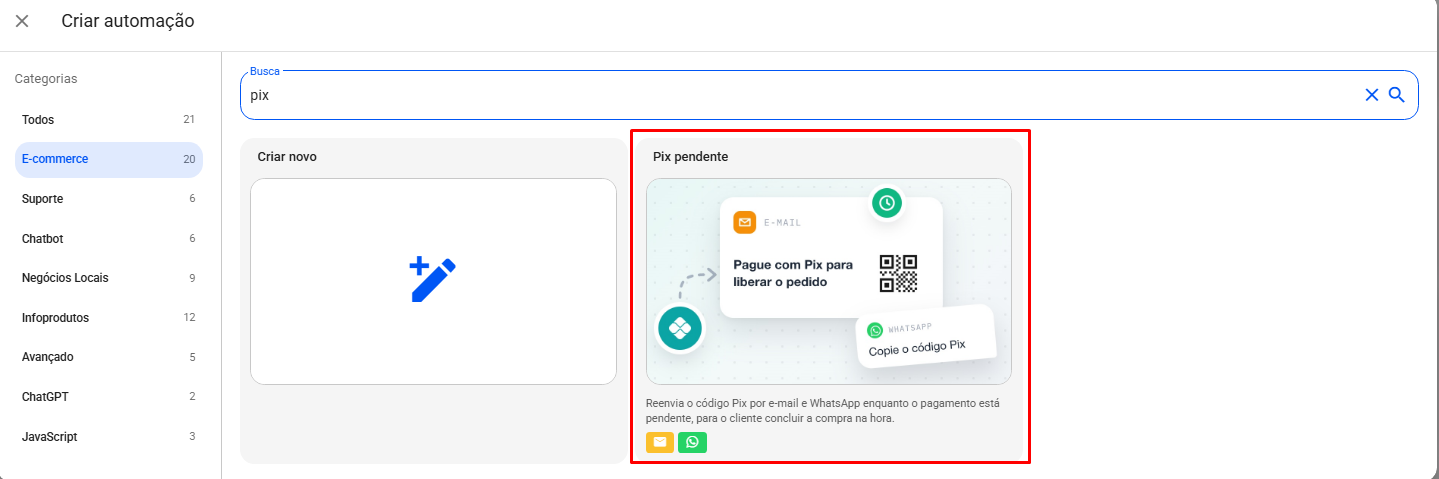Click the Copie o código Pix WhatsApp bubble

coord(927,338)
